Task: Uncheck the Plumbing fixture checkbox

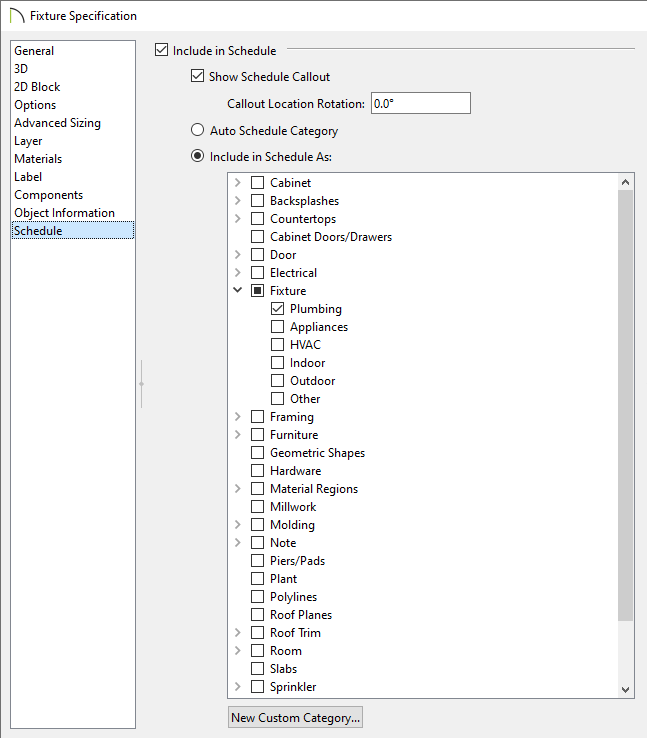Action: [x=278, y=309]
